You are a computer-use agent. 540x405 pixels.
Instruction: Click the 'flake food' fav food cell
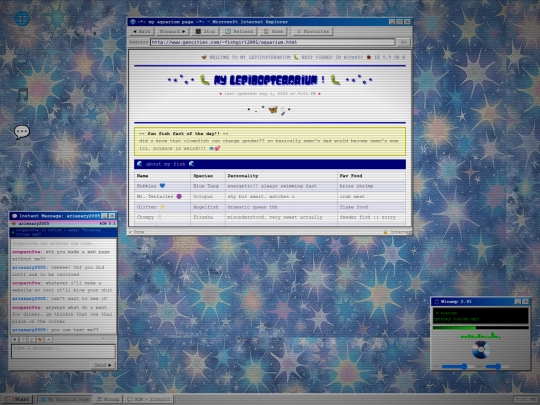pos(372,207)
